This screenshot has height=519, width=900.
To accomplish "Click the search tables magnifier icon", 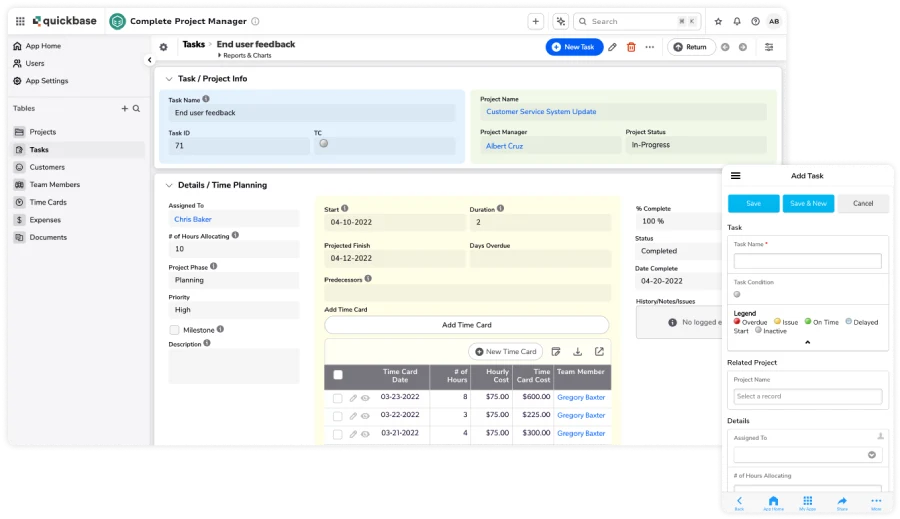I will [x=136, y=108].
